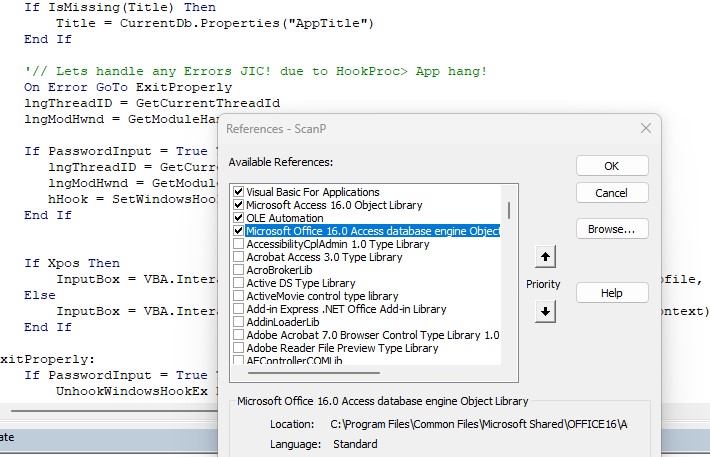Image resolution: width=710 pixels, height=457 pixels.
Task: Check AccessibilityCplAdmin 1.0 Type Library
Action: pyautogui.click(x=239, y=244)
